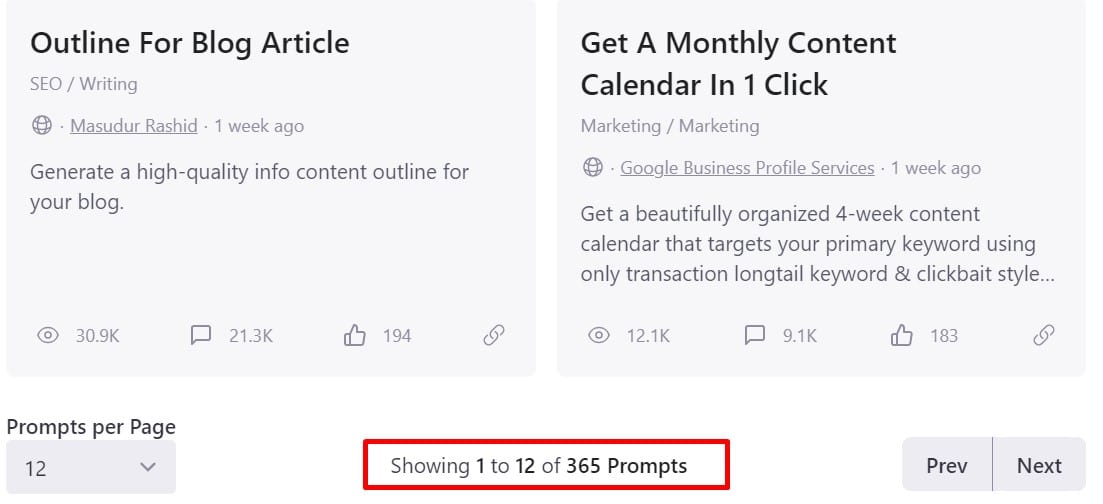
Task: Click globe icon beside Google Business Profile Services
Action: 593,168
